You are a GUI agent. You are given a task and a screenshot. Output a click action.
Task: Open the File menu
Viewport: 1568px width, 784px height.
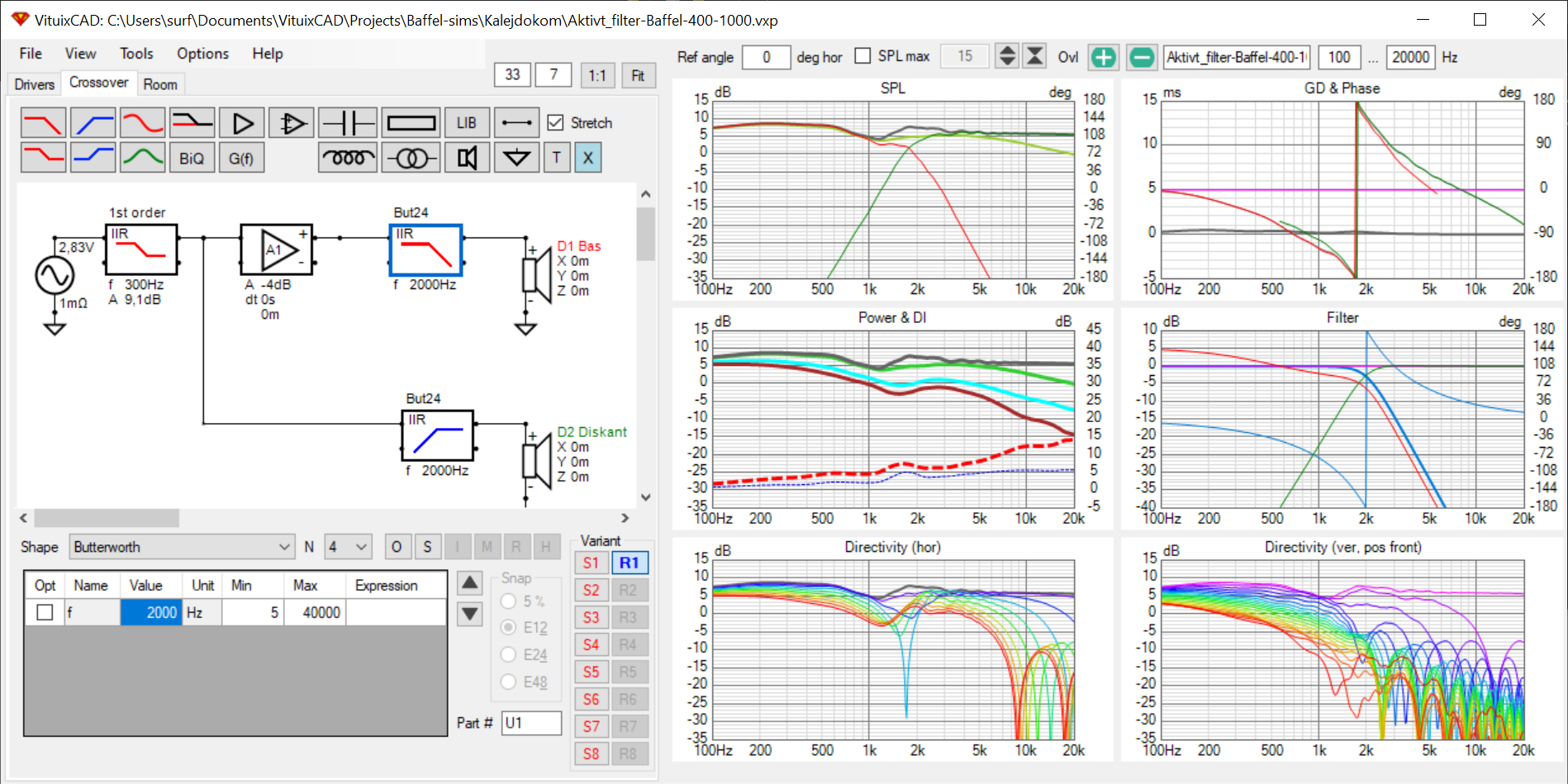[31, 54]
